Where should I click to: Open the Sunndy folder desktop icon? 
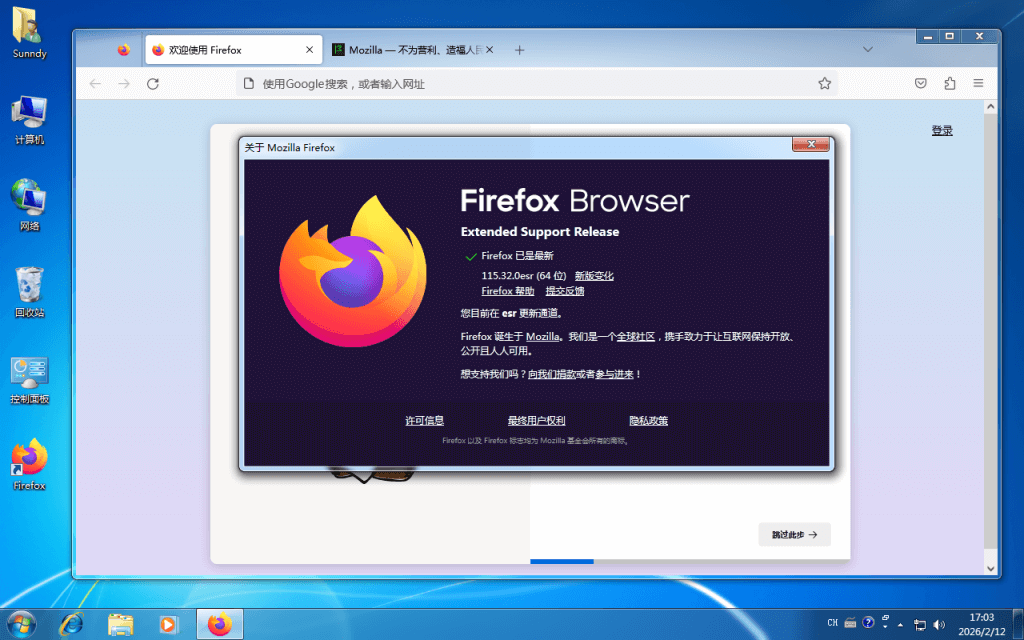click(x=29, y=33)
